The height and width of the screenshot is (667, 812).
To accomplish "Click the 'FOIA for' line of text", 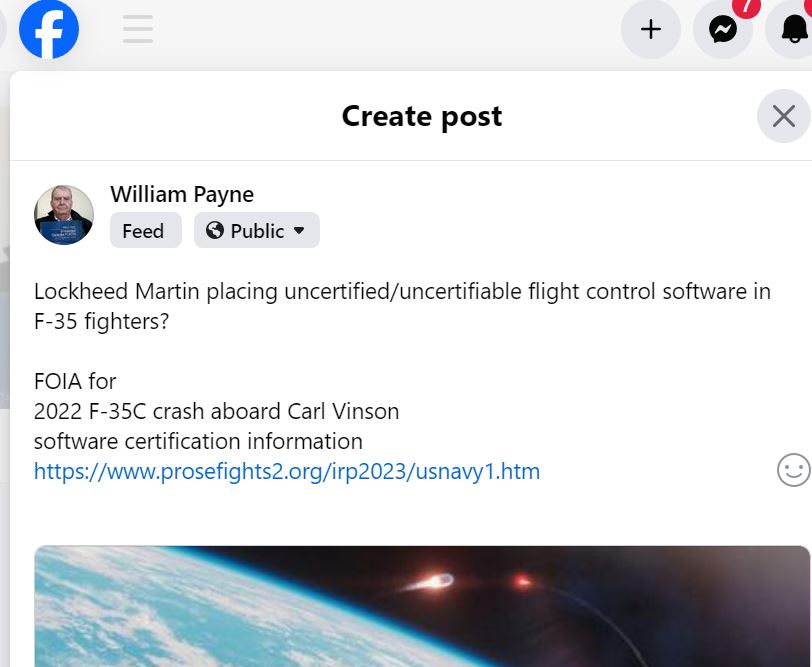I will pyautogui.click(x=75, y=382).
